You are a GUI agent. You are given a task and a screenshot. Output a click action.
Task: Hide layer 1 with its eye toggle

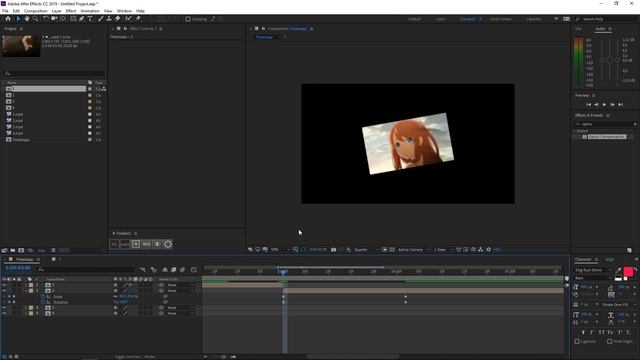click(x=4, y=285)
